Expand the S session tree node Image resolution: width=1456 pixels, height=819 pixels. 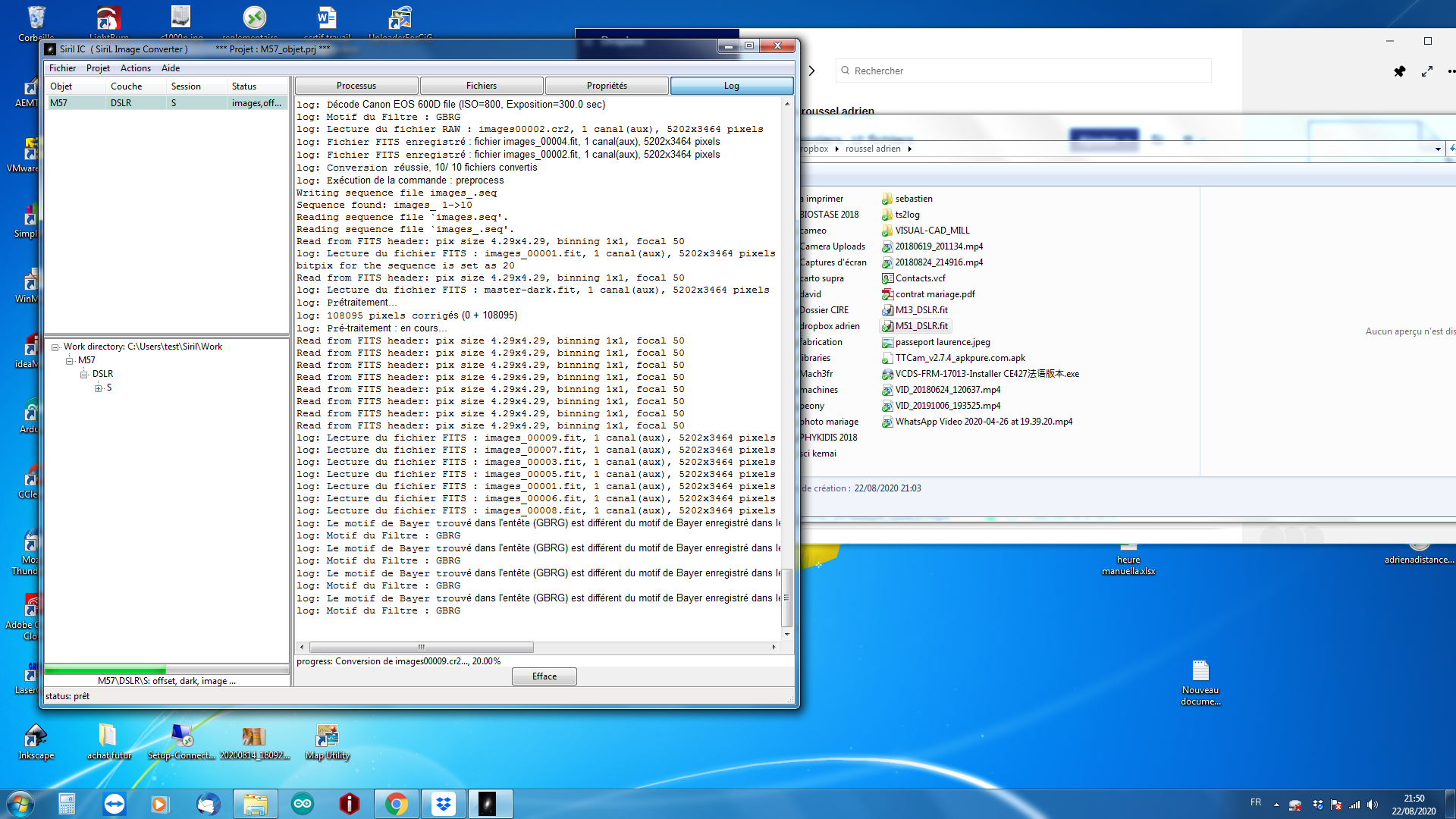[x=99, y=388]
